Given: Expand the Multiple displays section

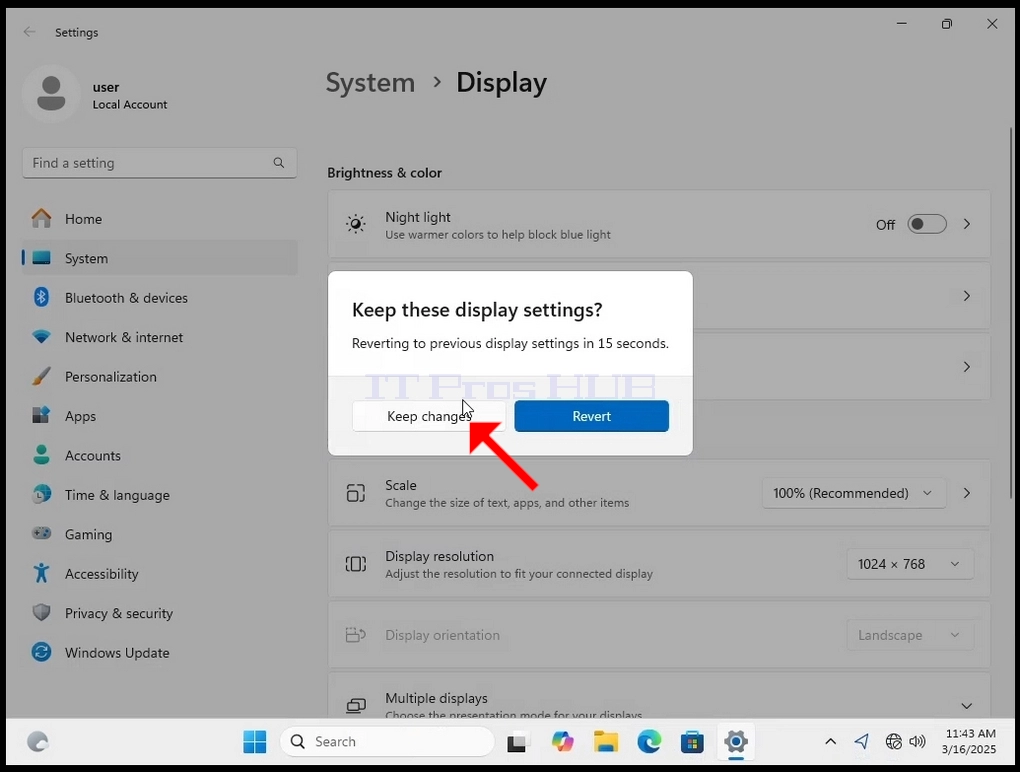Looking at the screenshot, I should pyautogui.click(x=966, y=706).
